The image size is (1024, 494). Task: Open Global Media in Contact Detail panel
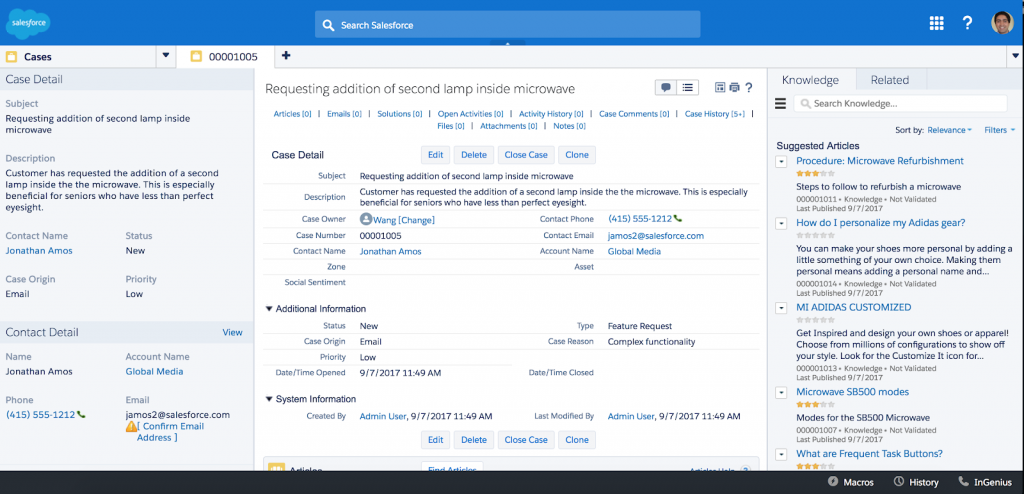(x=154, y=371)
